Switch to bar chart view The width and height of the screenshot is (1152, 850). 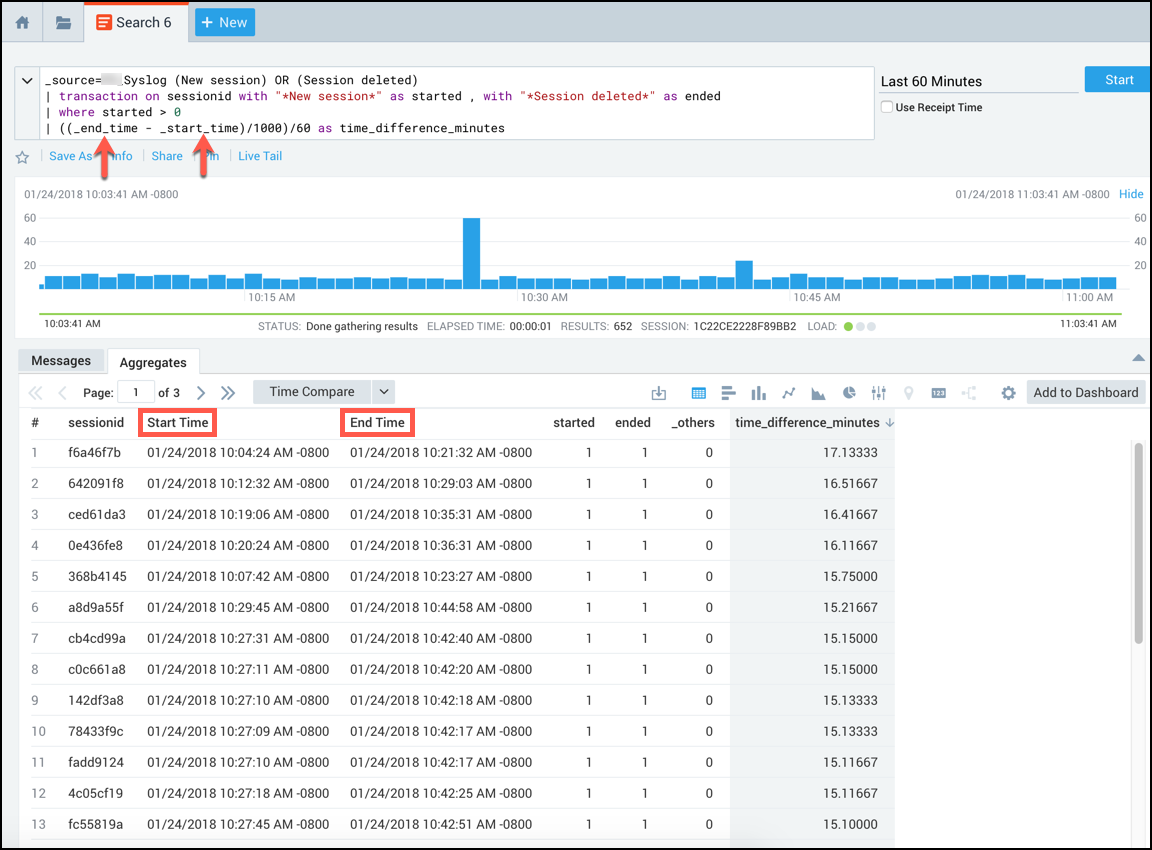click(729, 393)
